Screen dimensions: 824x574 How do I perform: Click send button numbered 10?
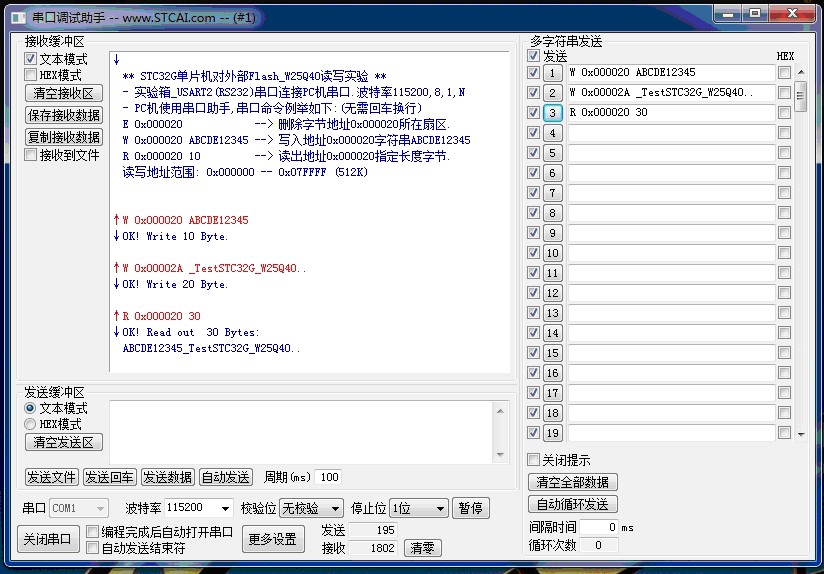pyautogui.click(x=552, y=253)
